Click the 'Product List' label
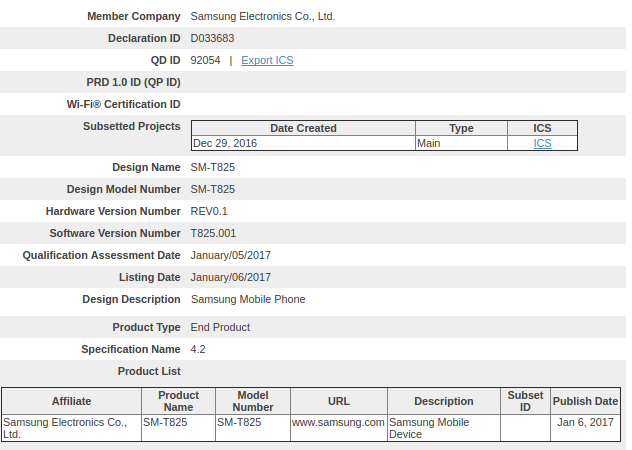The image size is (632, 450). [149, 371]
